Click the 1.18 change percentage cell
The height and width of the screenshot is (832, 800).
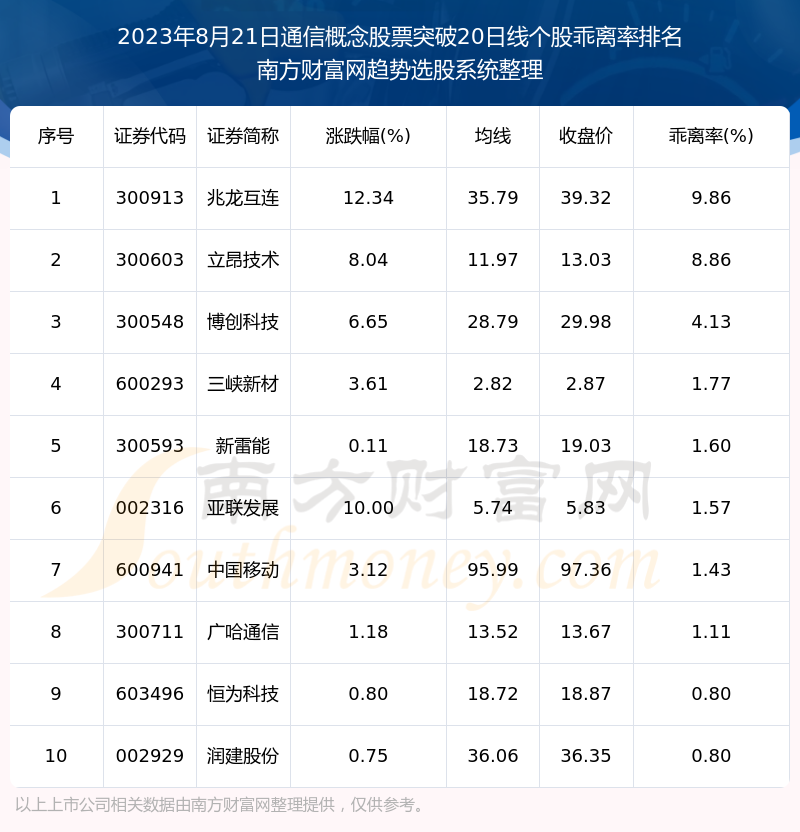[368, 632]
